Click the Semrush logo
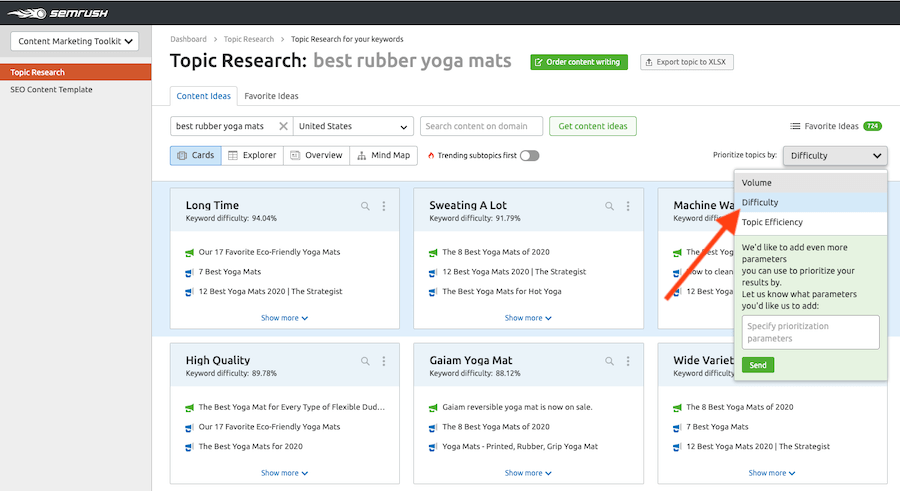 tap(57, 13)
